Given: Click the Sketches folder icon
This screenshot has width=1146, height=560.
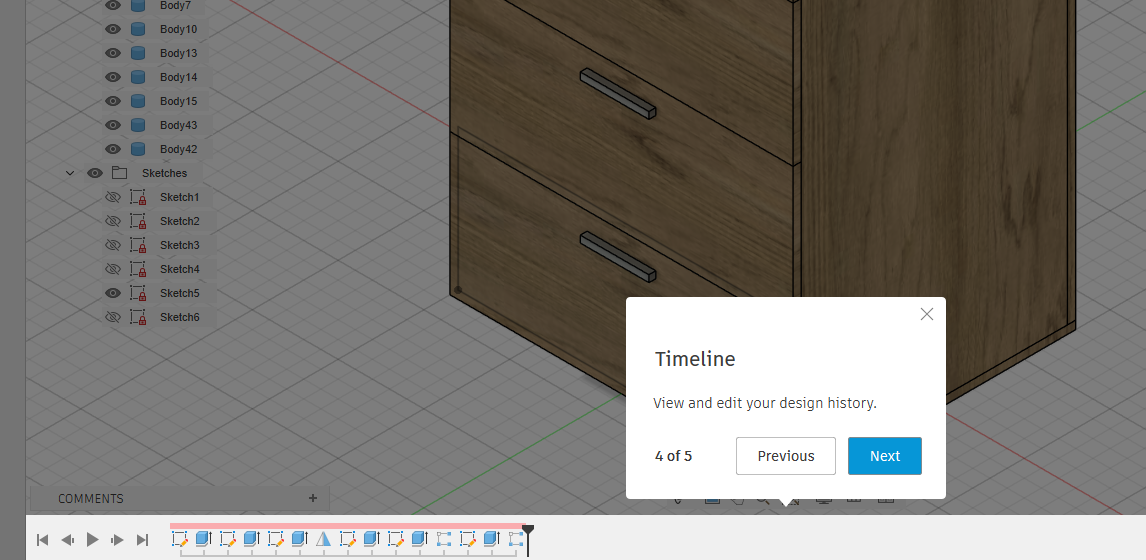Looking at the screenshot, I should click(x=120, y=173).
